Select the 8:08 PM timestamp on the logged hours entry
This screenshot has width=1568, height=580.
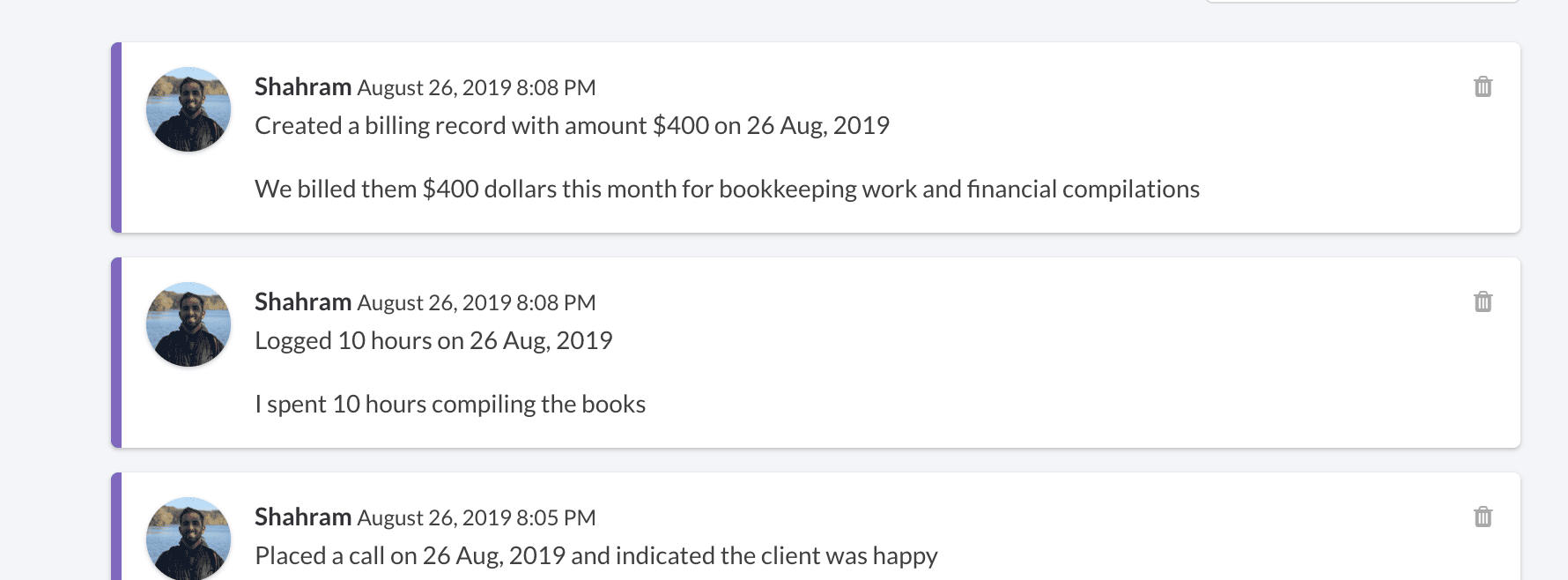pos(477,302)
